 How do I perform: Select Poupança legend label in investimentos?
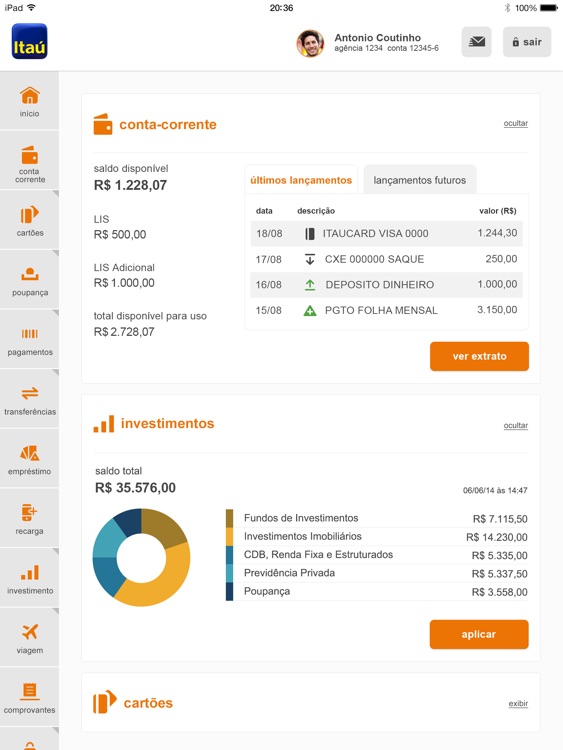click(267, 592)
